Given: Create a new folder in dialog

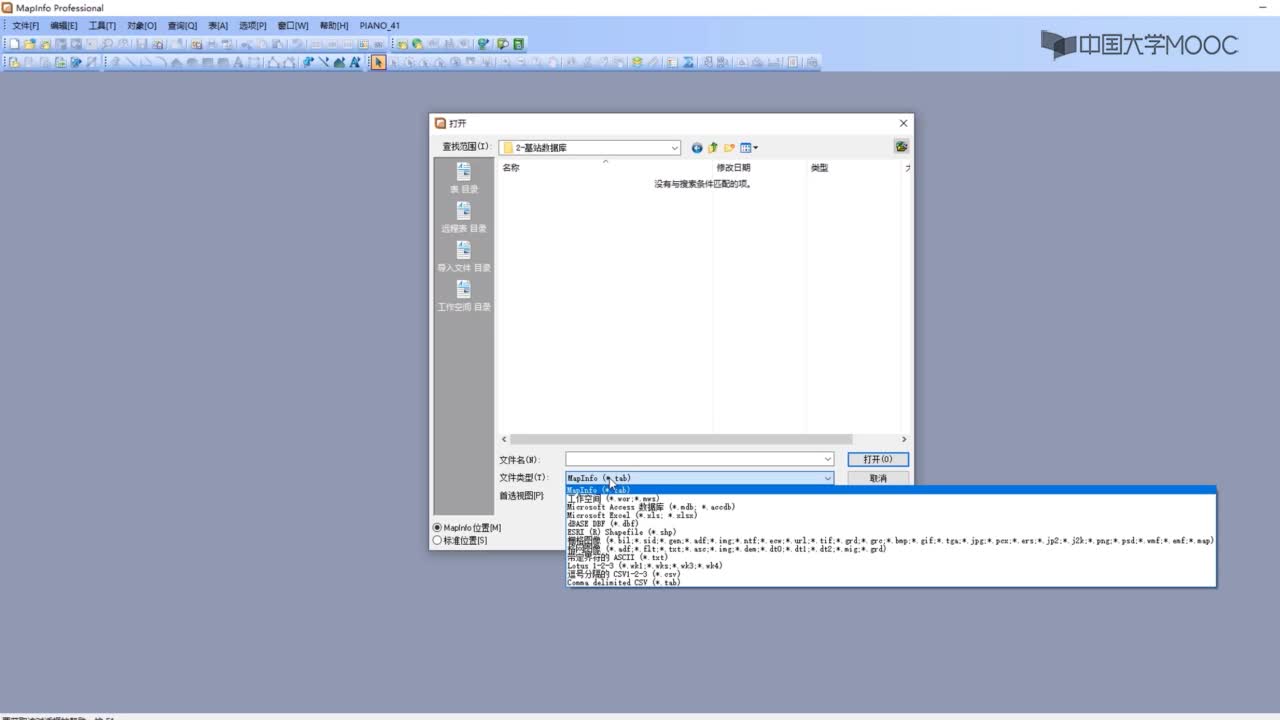Looking at the screenshot, I should [730, 148].
